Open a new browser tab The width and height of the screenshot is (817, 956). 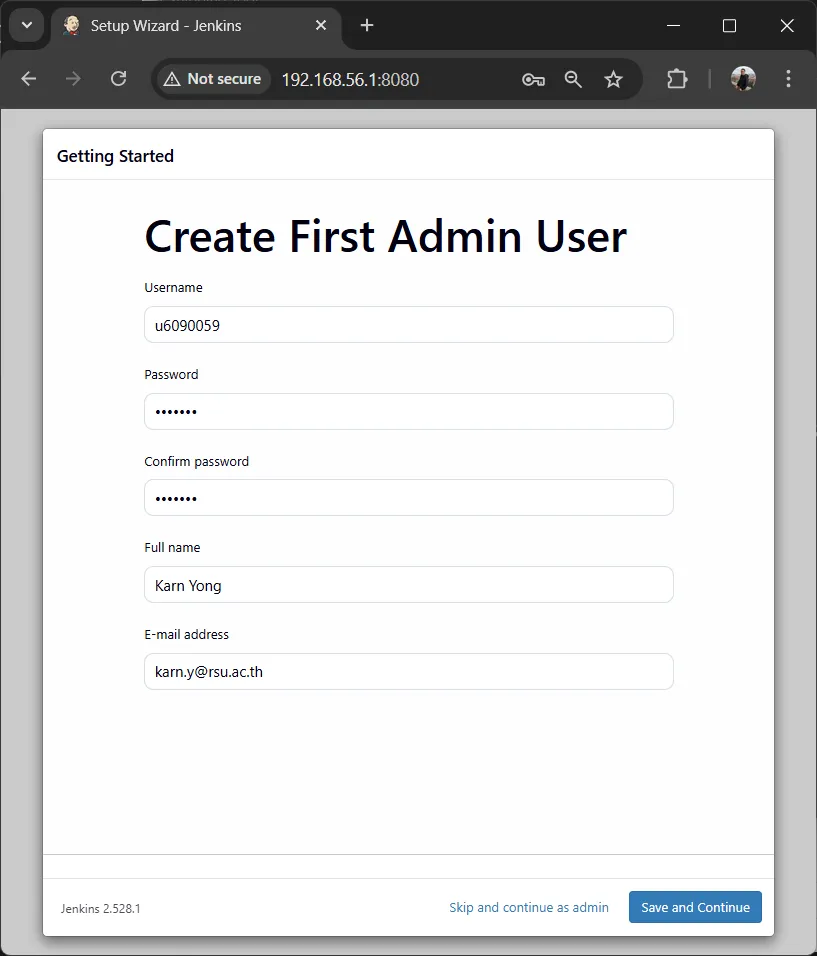click(x=366, y=26)
